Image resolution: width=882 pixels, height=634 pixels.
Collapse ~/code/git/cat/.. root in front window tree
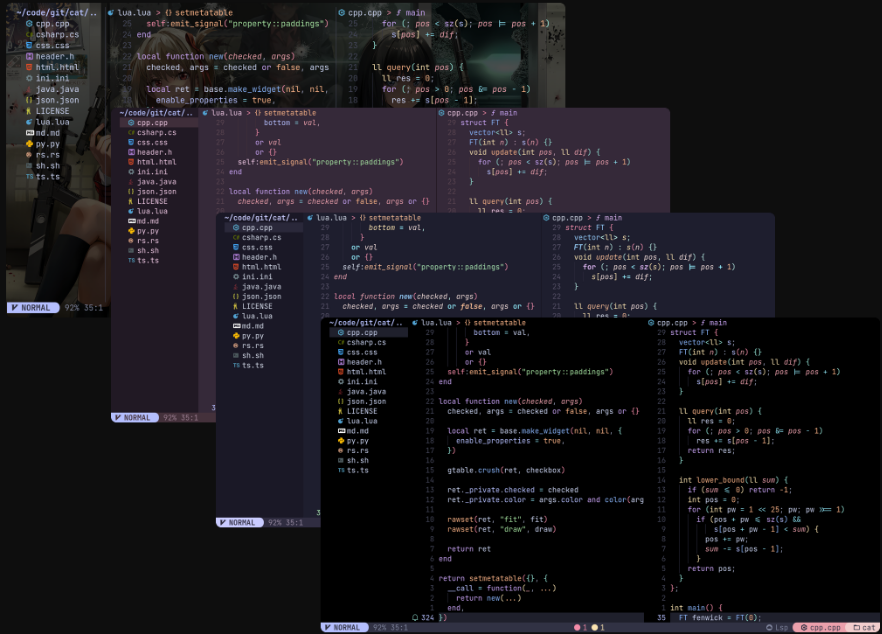pos(366,323)
